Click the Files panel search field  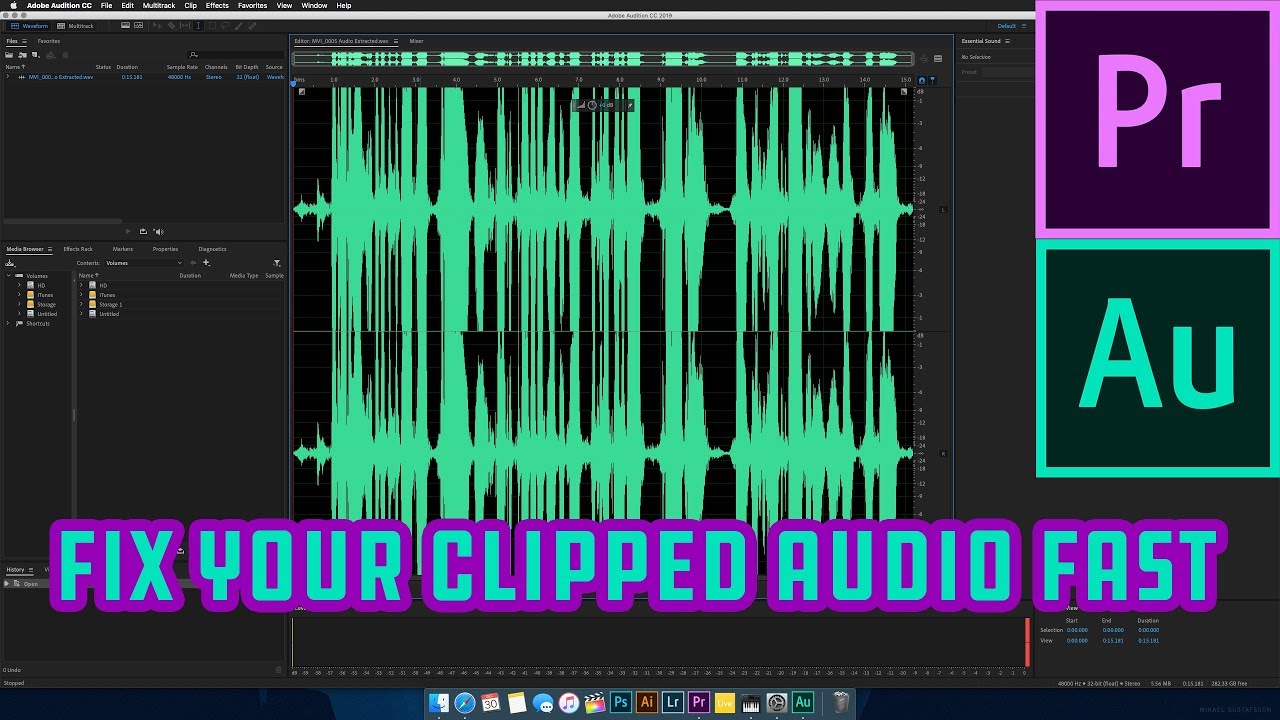pyautogui.click(x=236, y=55)
